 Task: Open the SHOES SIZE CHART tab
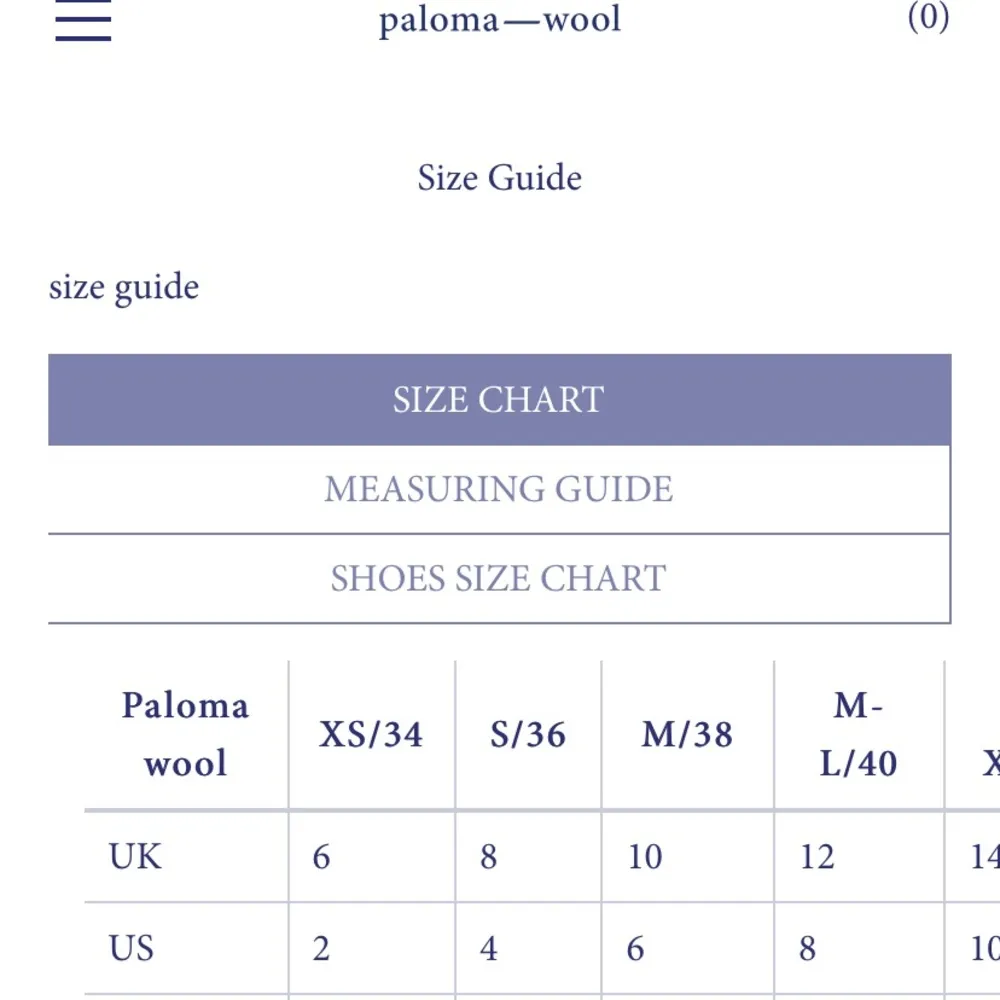[x=498, y=578]
